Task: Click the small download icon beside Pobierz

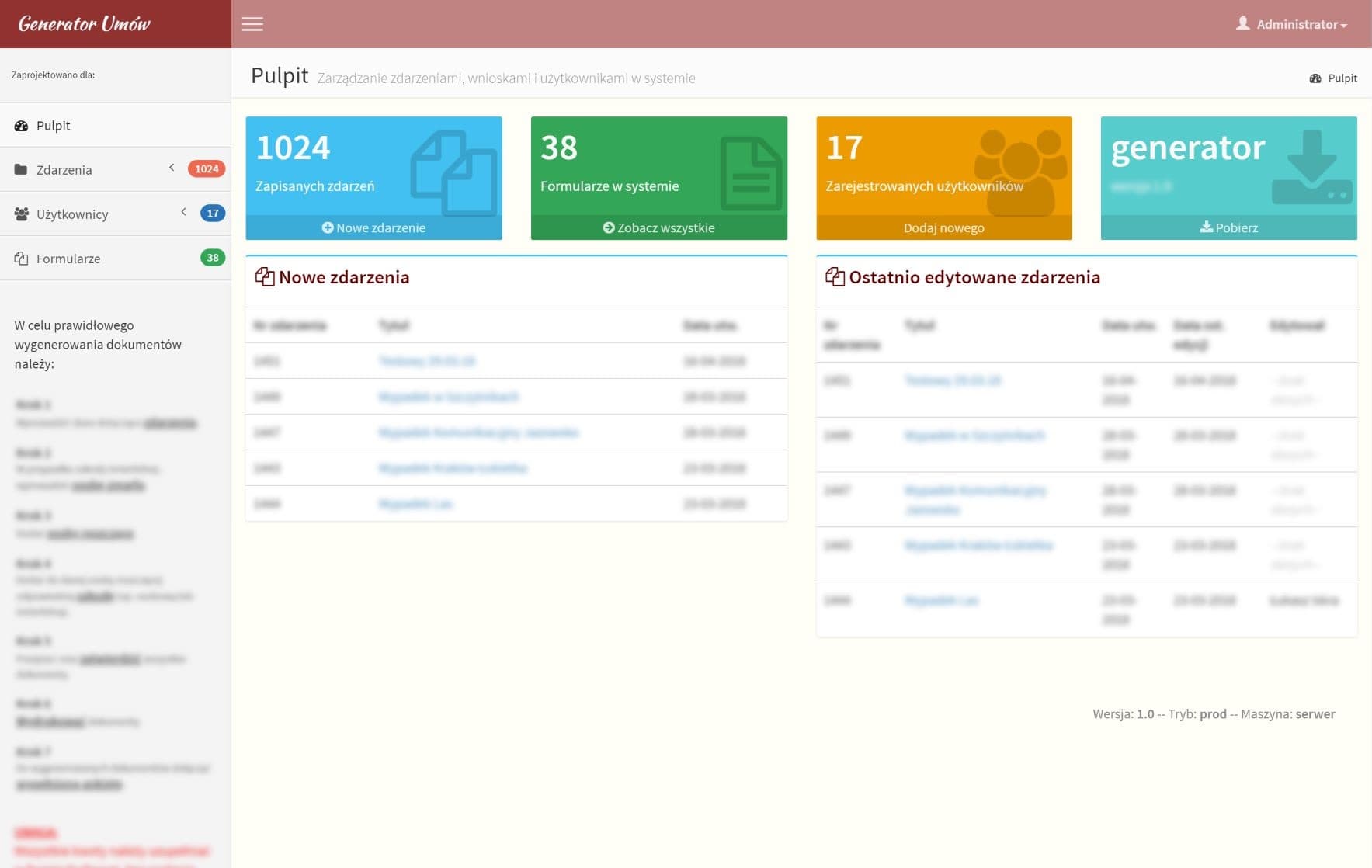Action: (1207, 227)
